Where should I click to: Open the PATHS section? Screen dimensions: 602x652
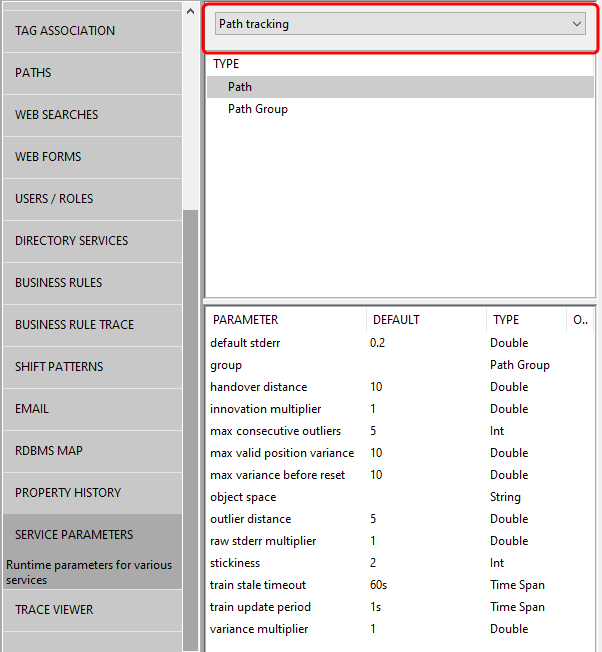[x=92, y=73]
